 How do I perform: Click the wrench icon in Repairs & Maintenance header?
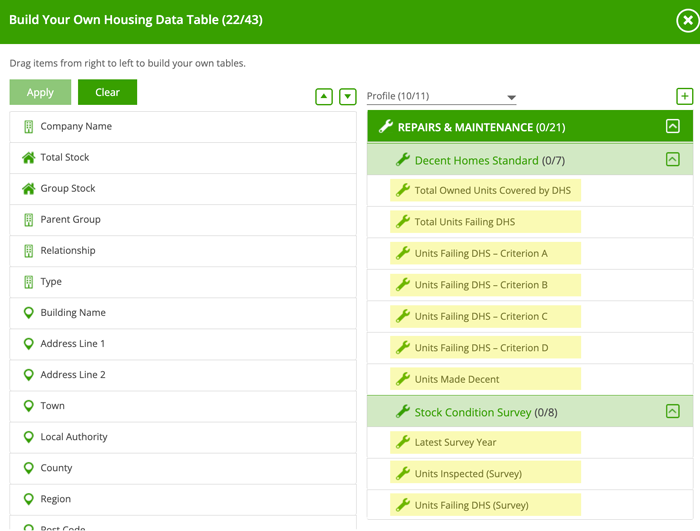386,127
